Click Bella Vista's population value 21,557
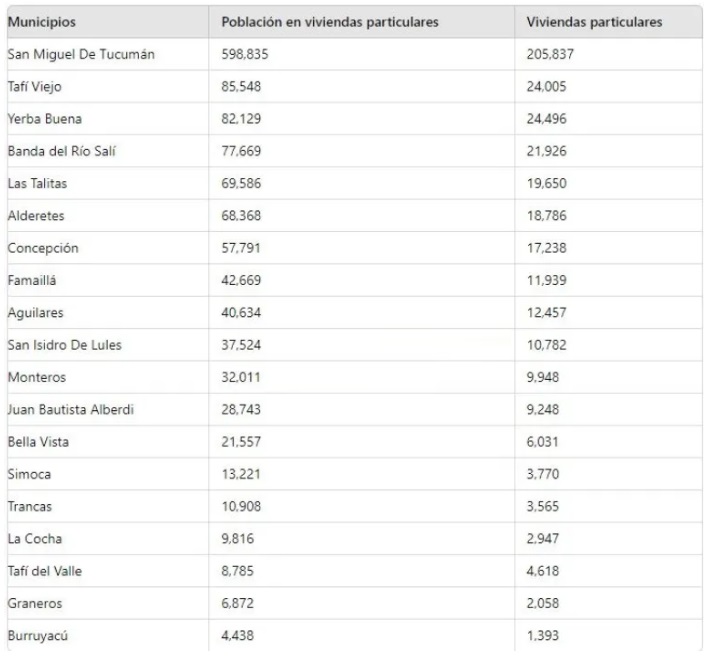Image resolution: width=707 pixels, height=671 pixels. click(243, 442)
